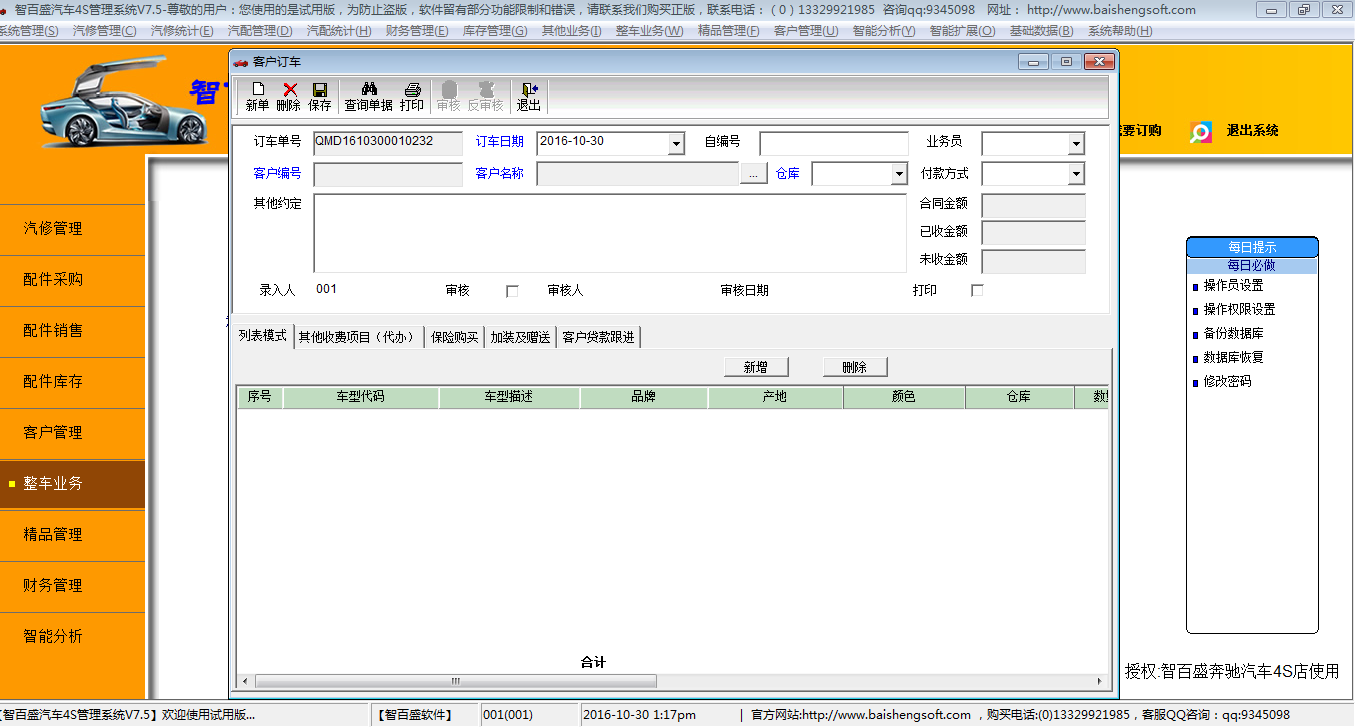Click the 产地 column header
This screenshot has width=1355, height=727.
click(x=775, y=397)
